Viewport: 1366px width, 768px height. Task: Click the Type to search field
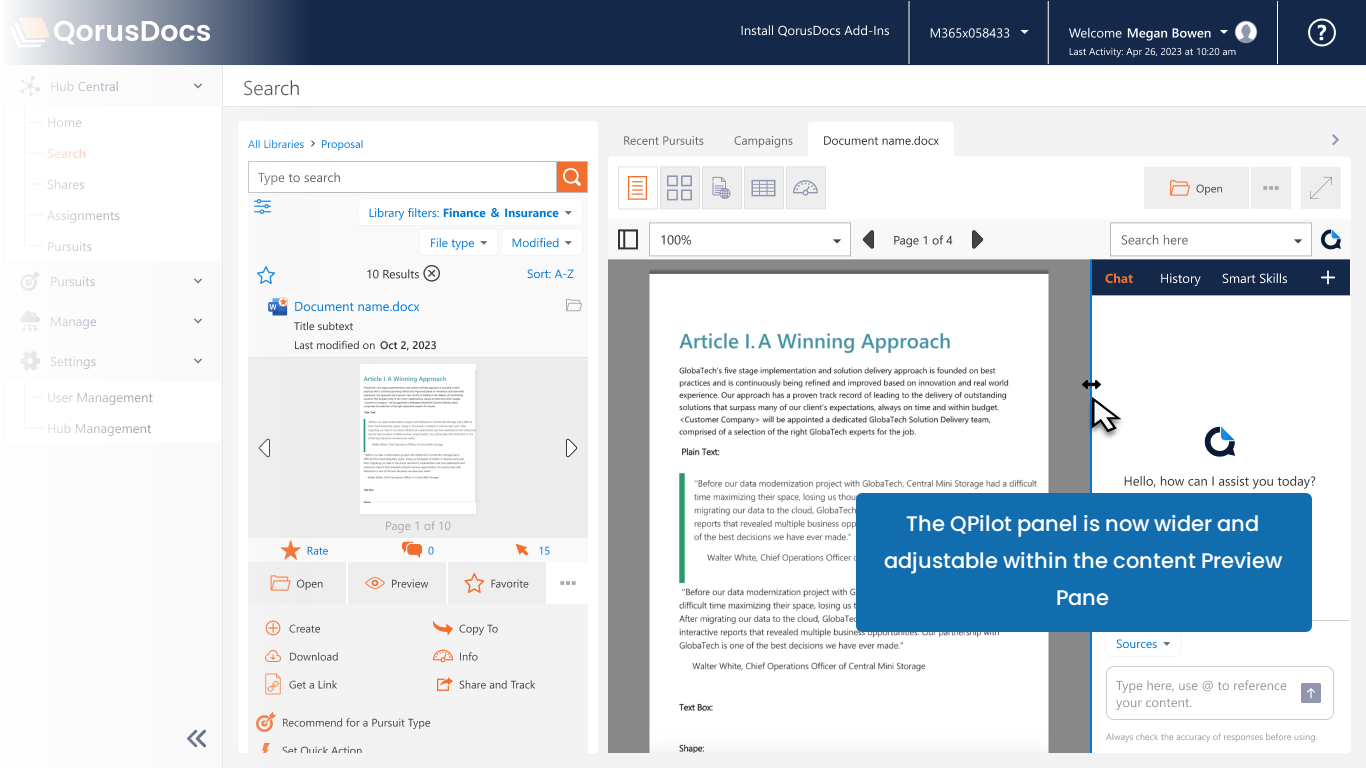[402, 177]
